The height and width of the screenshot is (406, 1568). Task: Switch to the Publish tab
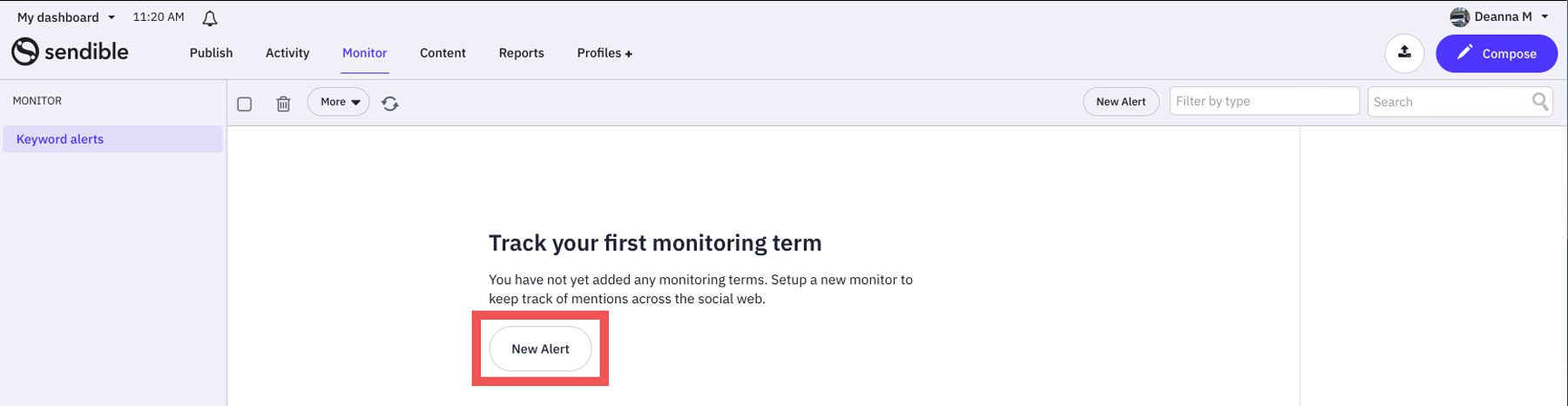pyautogui.click(x=211, y=53)
